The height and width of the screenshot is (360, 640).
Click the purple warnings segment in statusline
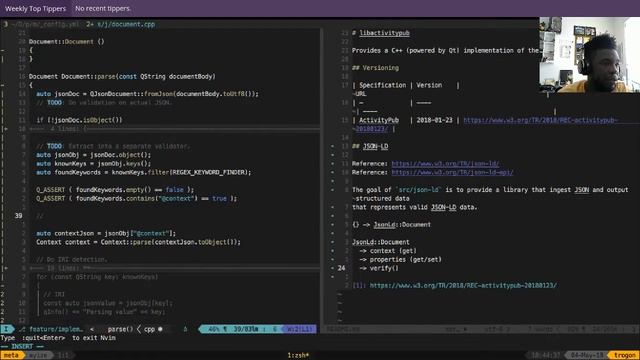point(300,329)
